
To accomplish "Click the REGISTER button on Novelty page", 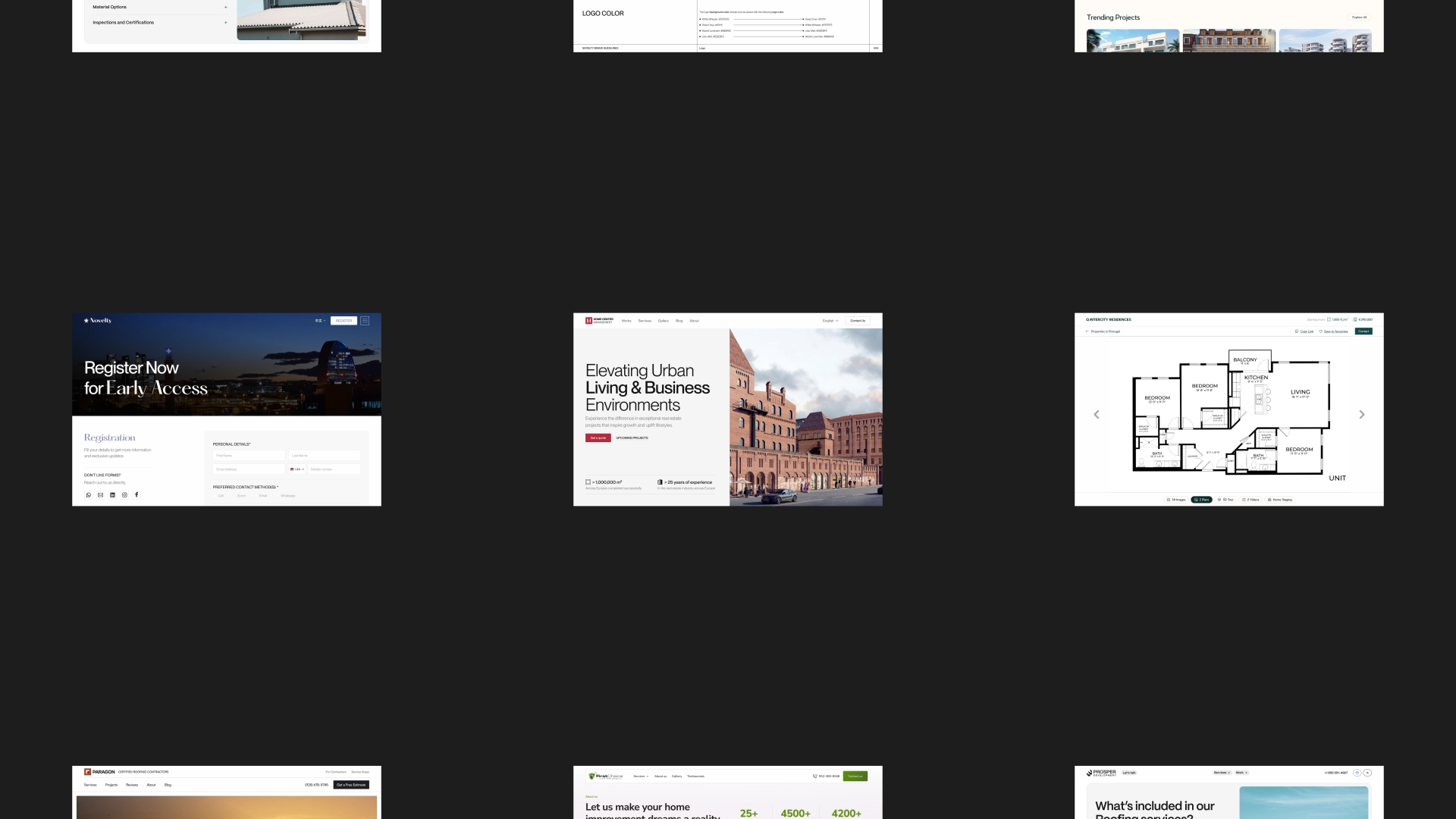I will [344, 321].
